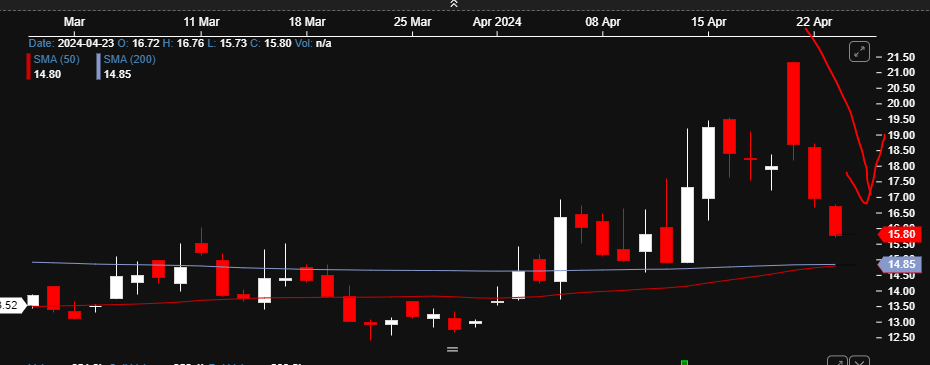Expand chart with fullscreen arrows icon
Screen dimensions: 930x365
click(860, 52)
